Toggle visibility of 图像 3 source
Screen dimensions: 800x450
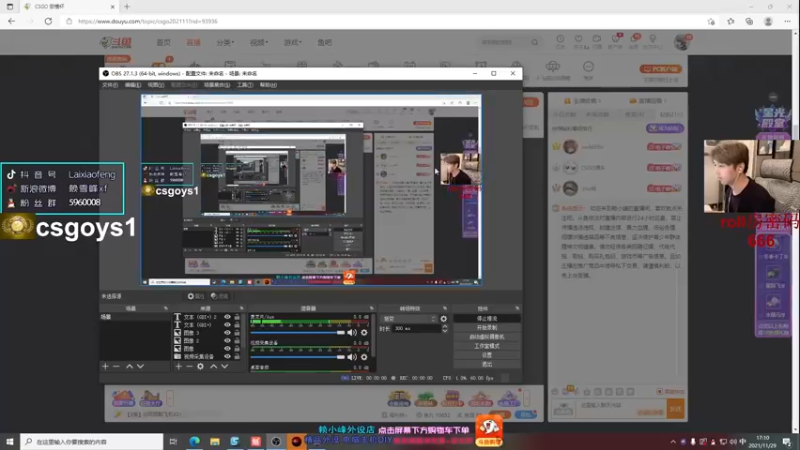tap(227, 333)
